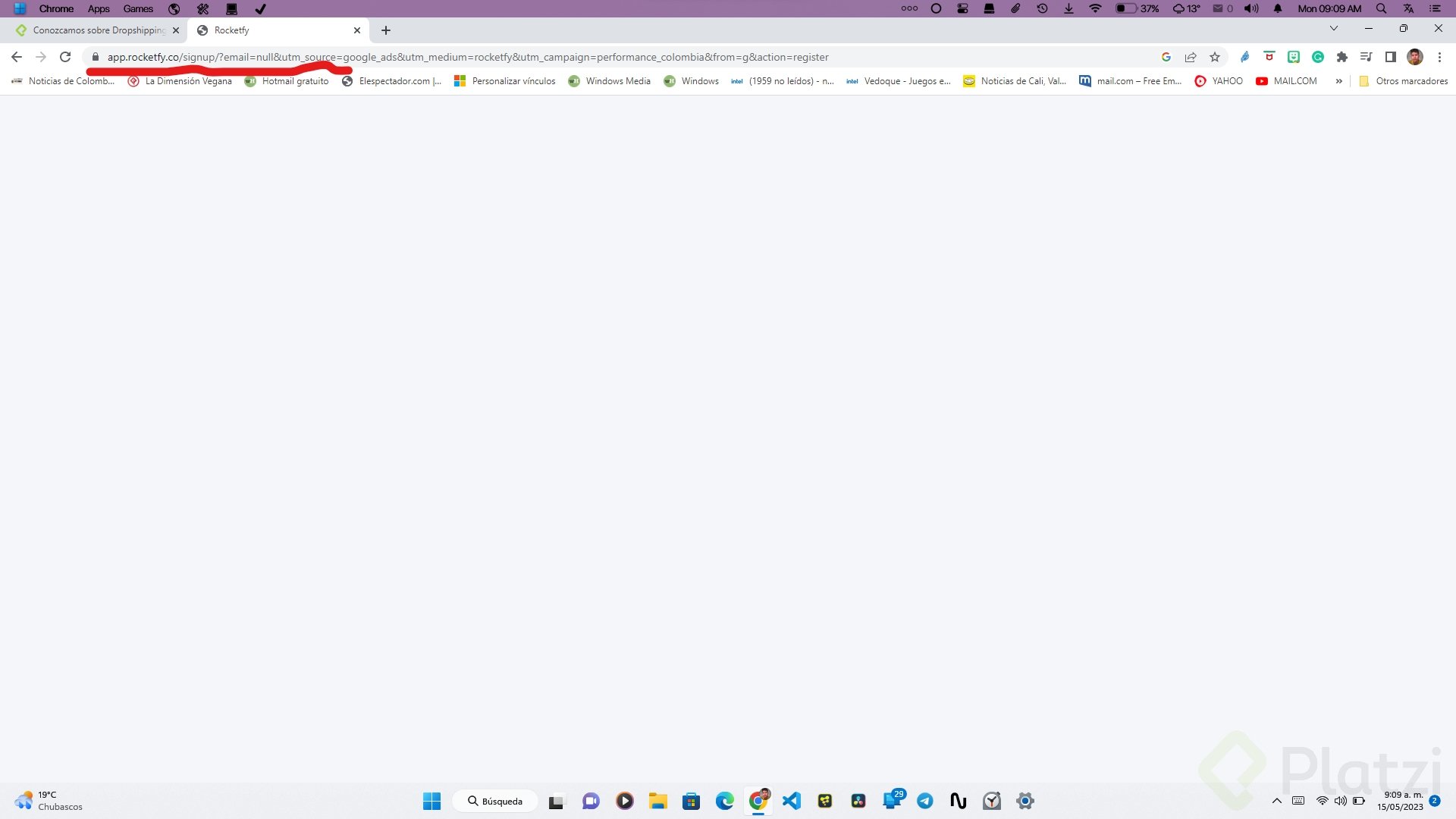Open the tab search dropdown arrow
This screenshot has height=819, width=1456.
click(1333, 28)
